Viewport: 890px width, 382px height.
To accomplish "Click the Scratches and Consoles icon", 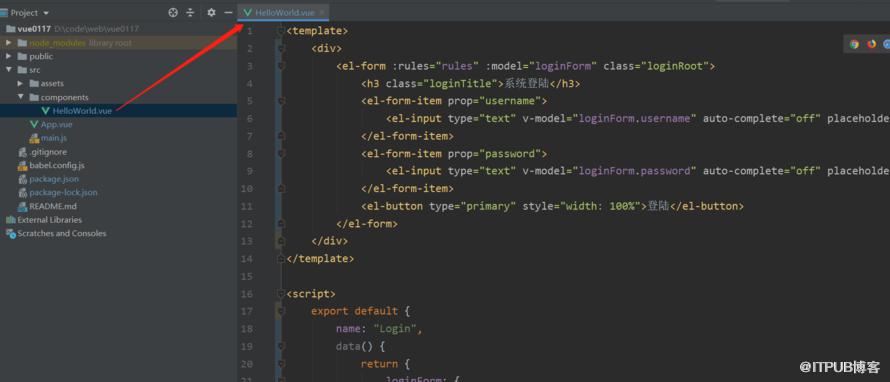I will [x=10, y=233].
